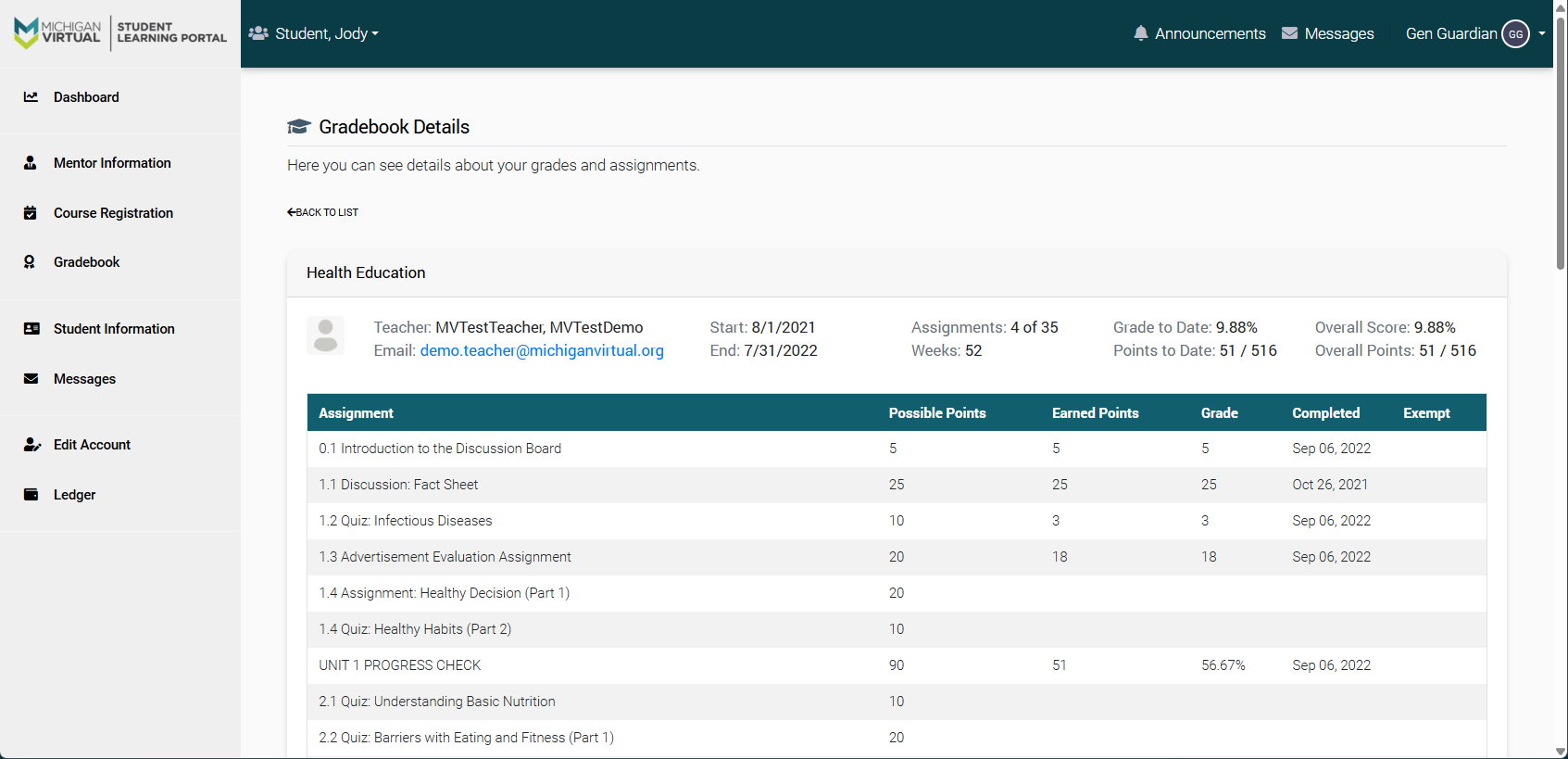Open the Student, Jody dropdown
The image size is (1568, 759).
[x=314, y=33]
